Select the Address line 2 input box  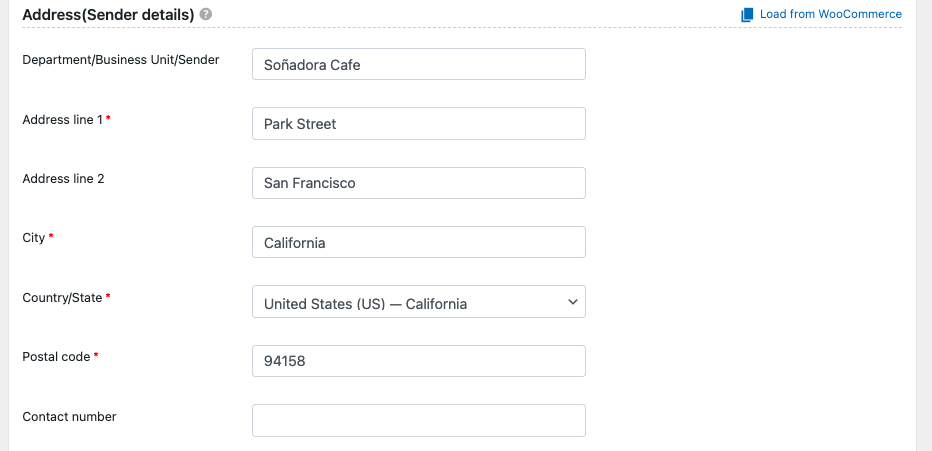tap(418, 183)
